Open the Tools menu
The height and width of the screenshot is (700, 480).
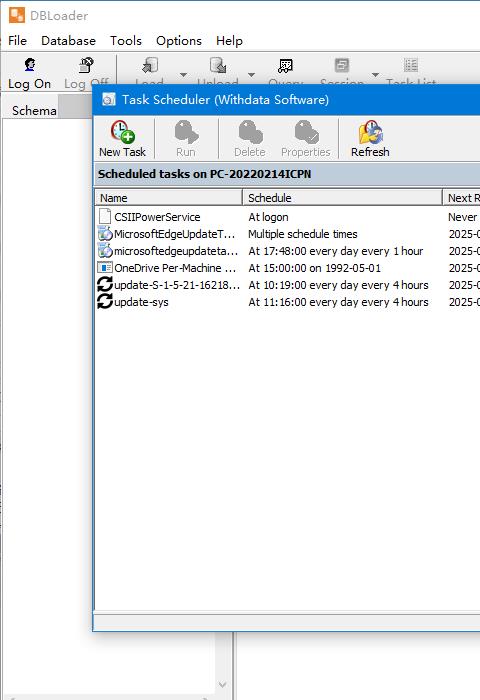point(126,41)
